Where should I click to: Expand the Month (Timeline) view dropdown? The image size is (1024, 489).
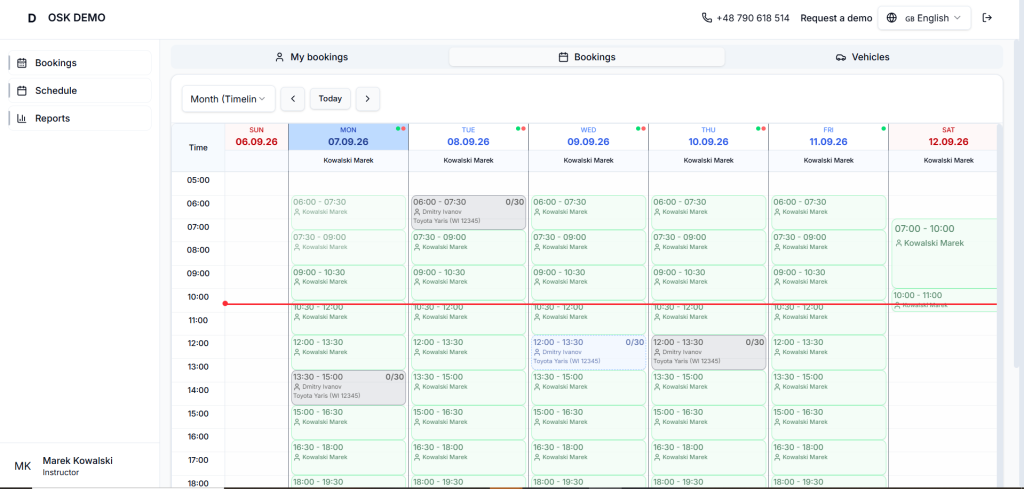click(x=229, y=99)
